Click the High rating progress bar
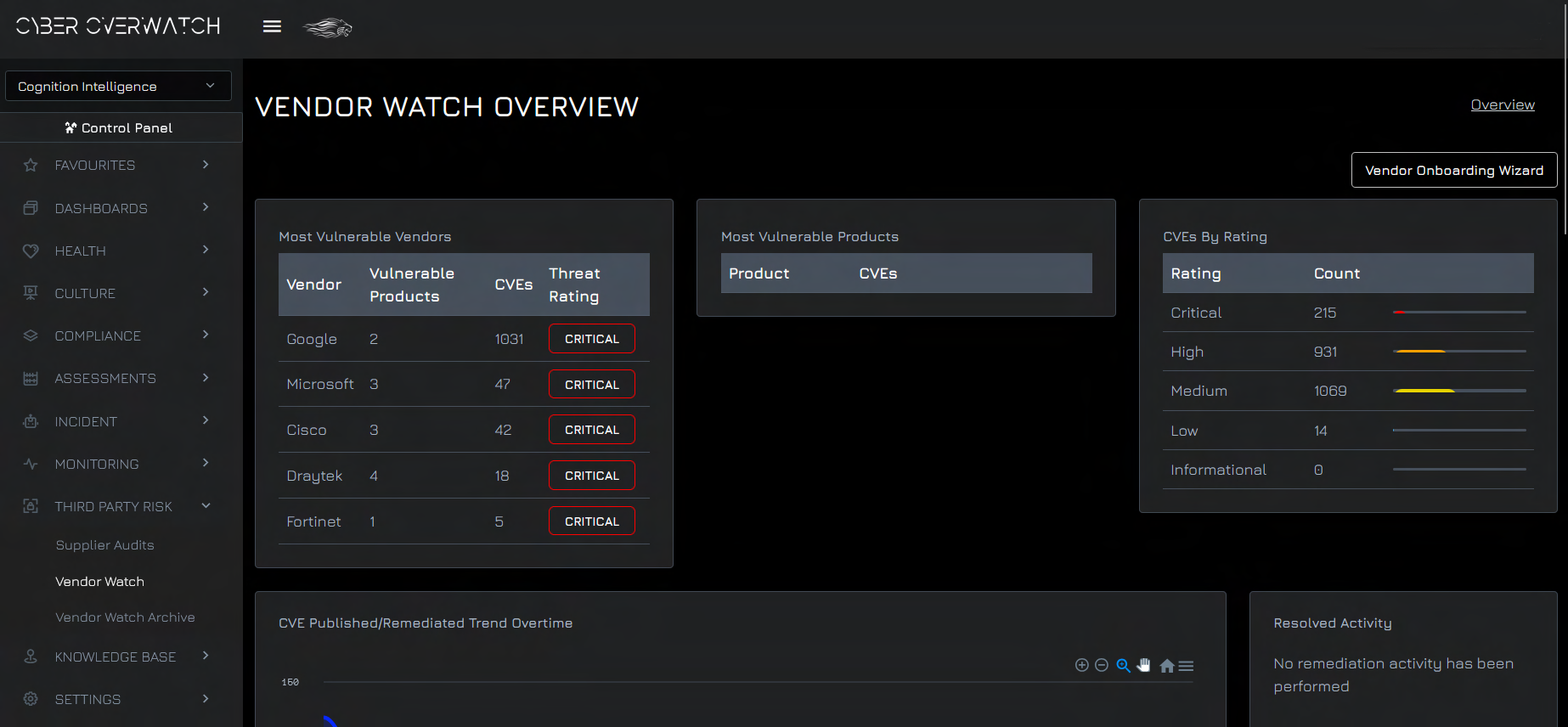Screen dimensions: 1568x727 [x=1459, y=352]
